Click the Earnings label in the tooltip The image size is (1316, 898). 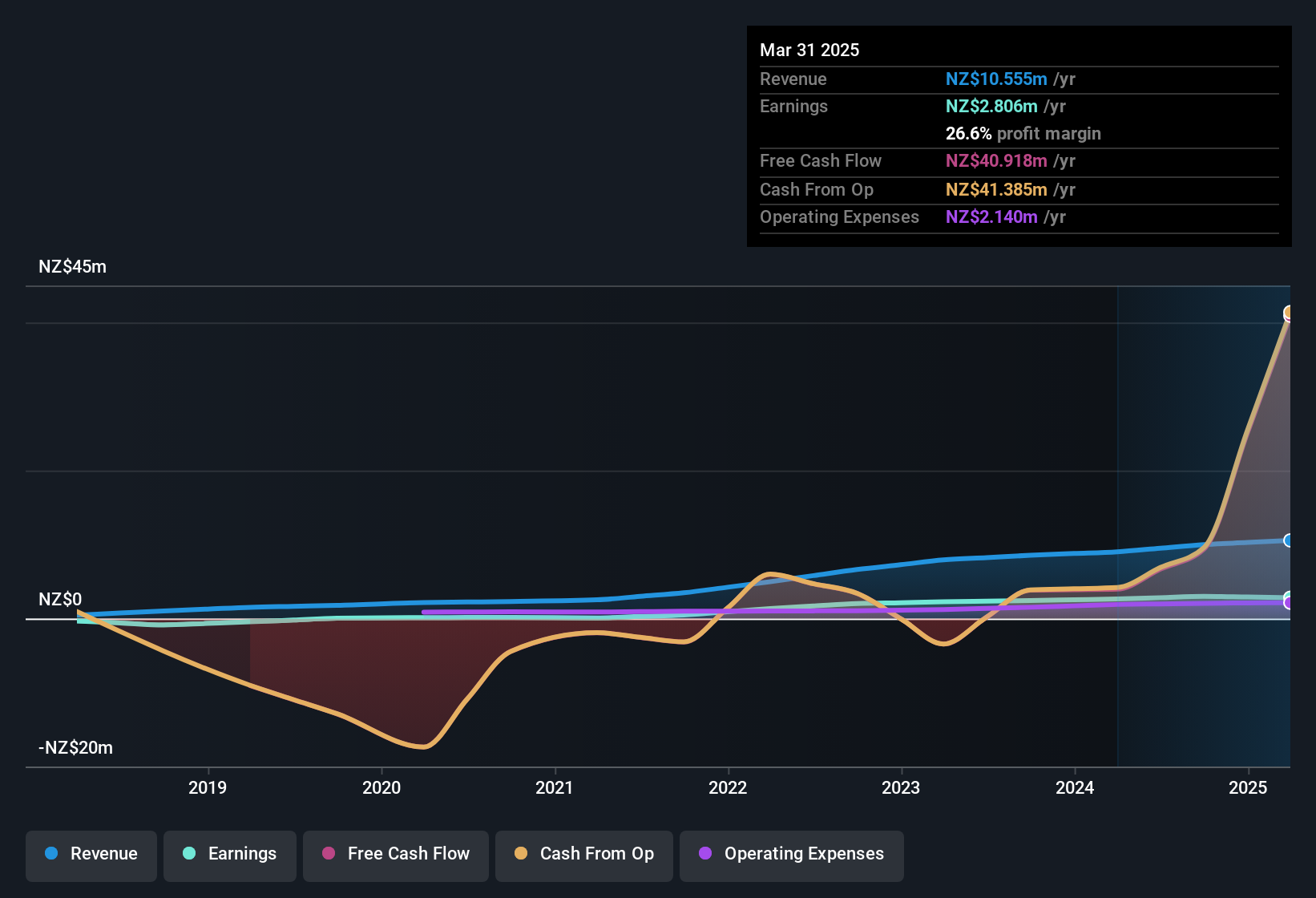tap(793, 106)
